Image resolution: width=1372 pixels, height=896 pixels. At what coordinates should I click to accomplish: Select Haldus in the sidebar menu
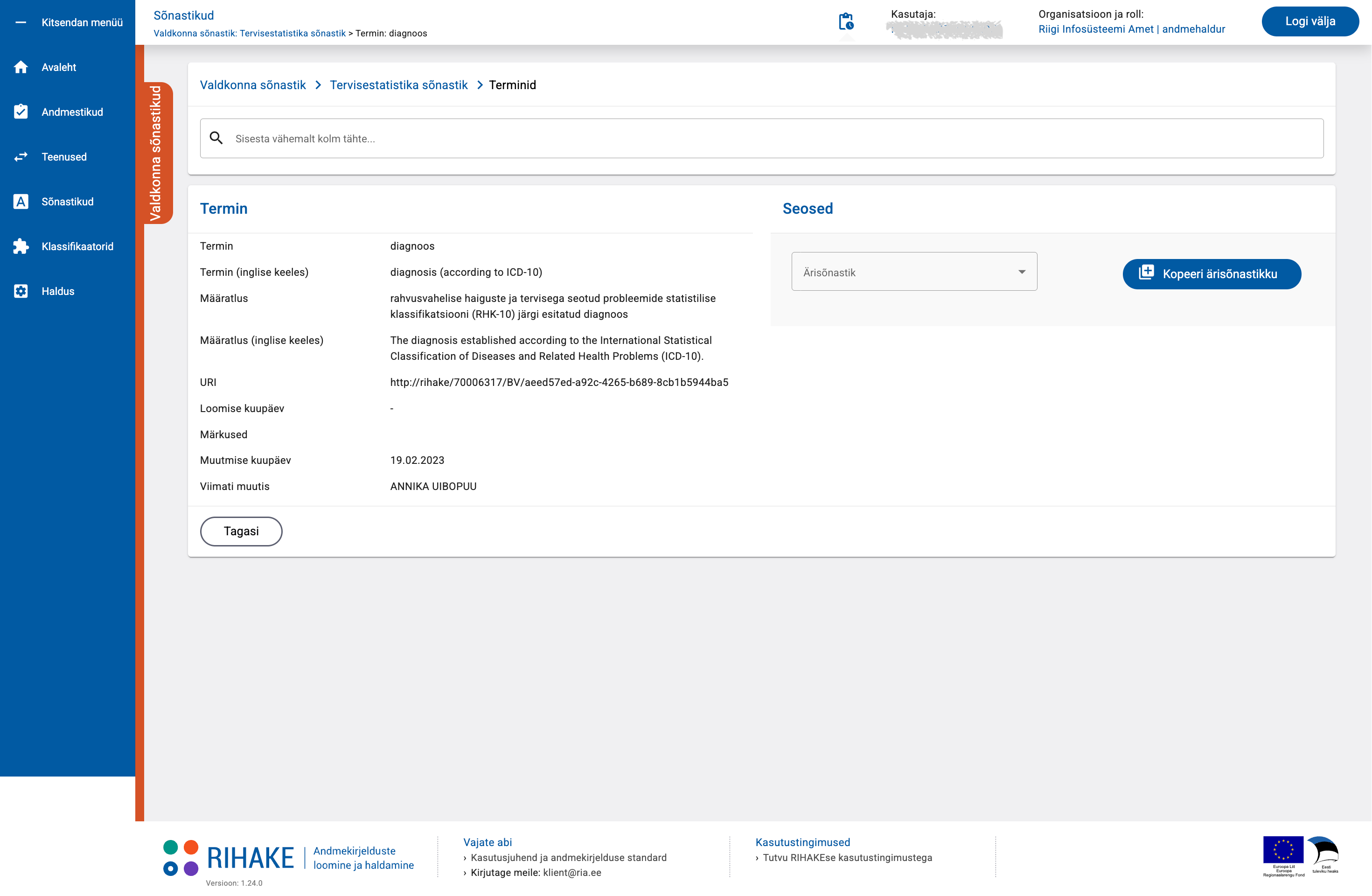58,291
